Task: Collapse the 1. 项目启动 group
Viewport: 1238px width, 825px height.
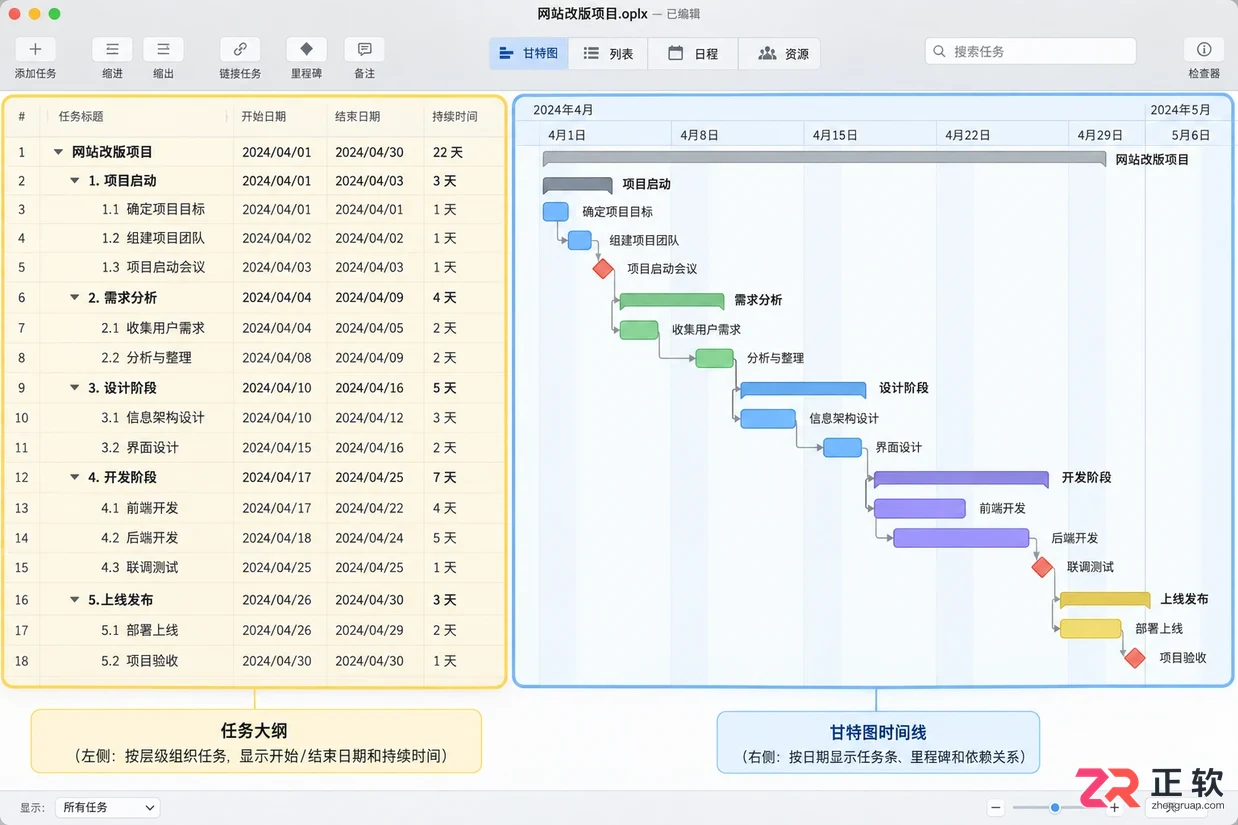Action: pyautogui.click(x=75, y=181)
